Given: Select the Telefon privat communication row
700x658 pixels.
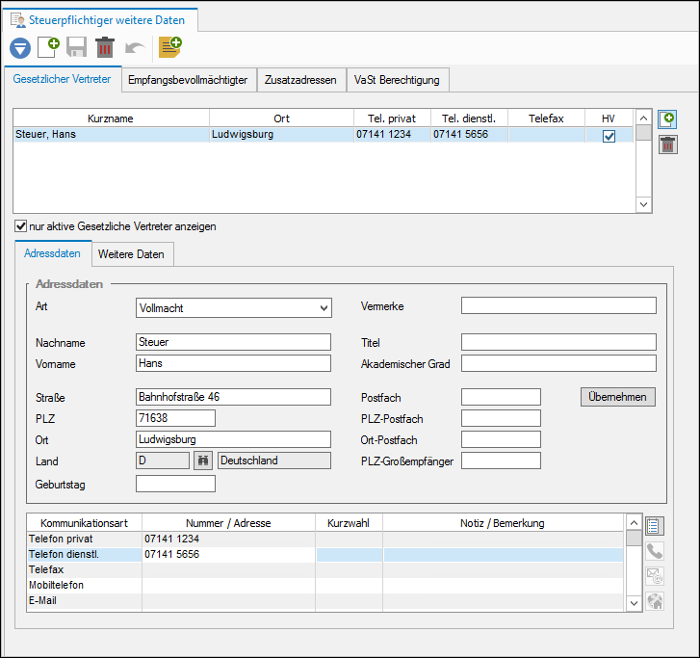Looking at the screenshot, I should coord(325,539).
